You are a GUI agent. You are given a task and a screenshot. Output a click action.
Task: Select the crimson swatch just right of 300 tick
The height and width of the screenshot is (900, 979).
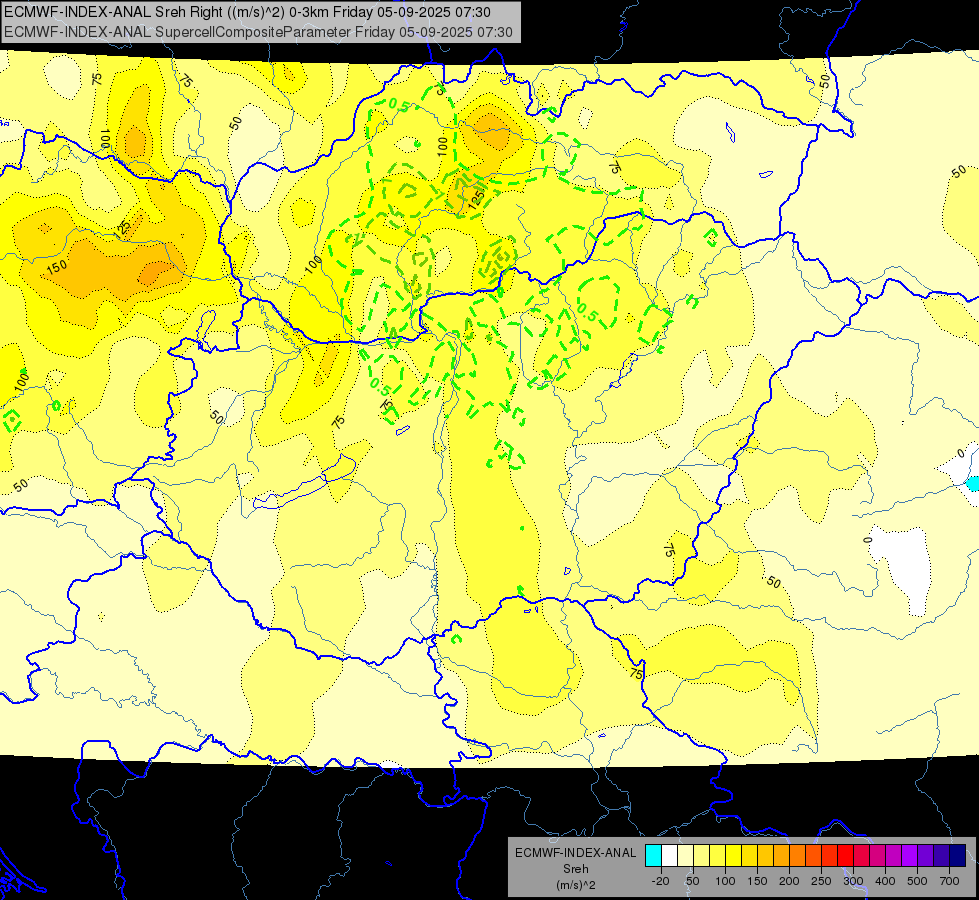862,856
